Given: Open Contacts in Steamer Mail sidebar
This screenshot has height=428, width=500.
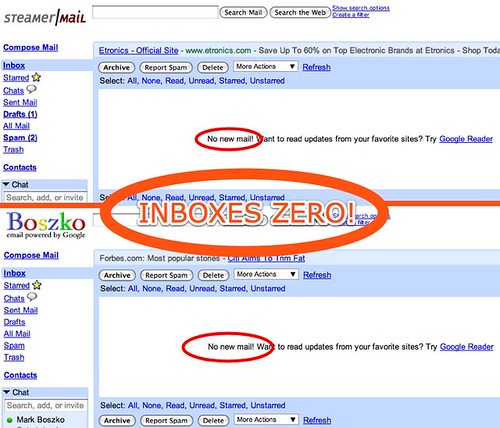Looking at the screenshot, I should coord(20,167).
